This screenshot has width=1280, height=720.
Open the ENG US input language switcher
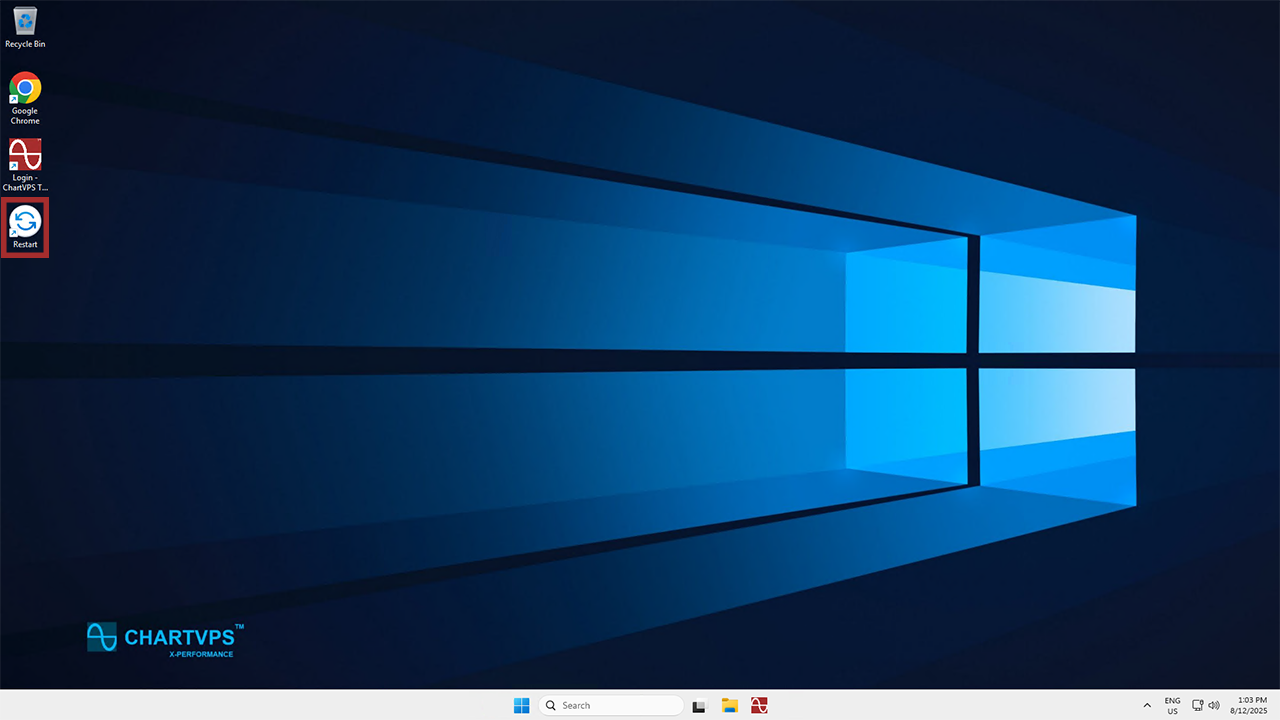click(1172, 705)
